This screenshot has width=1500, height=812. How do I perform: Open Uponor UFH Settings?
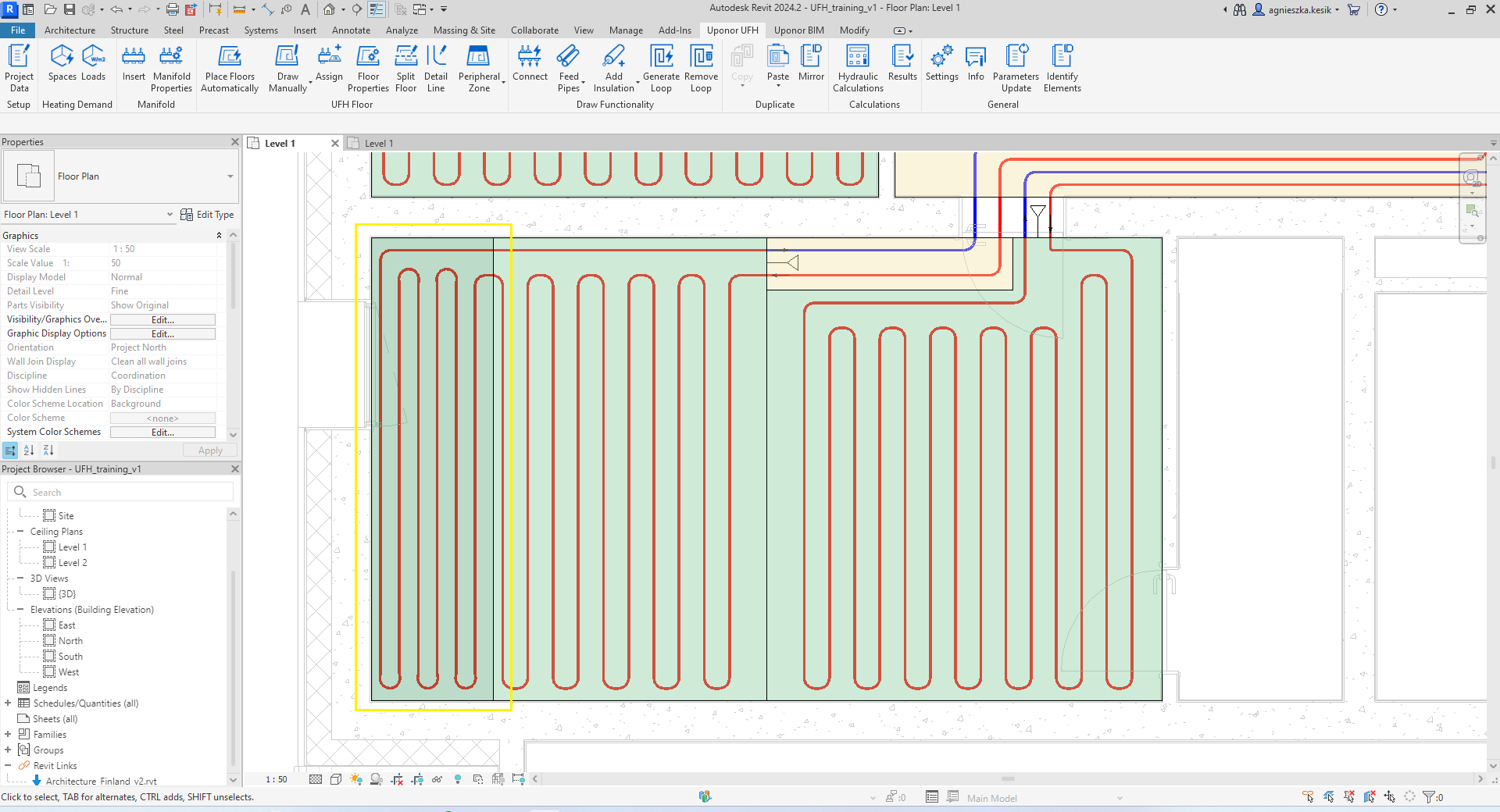[x=941, y=62]
